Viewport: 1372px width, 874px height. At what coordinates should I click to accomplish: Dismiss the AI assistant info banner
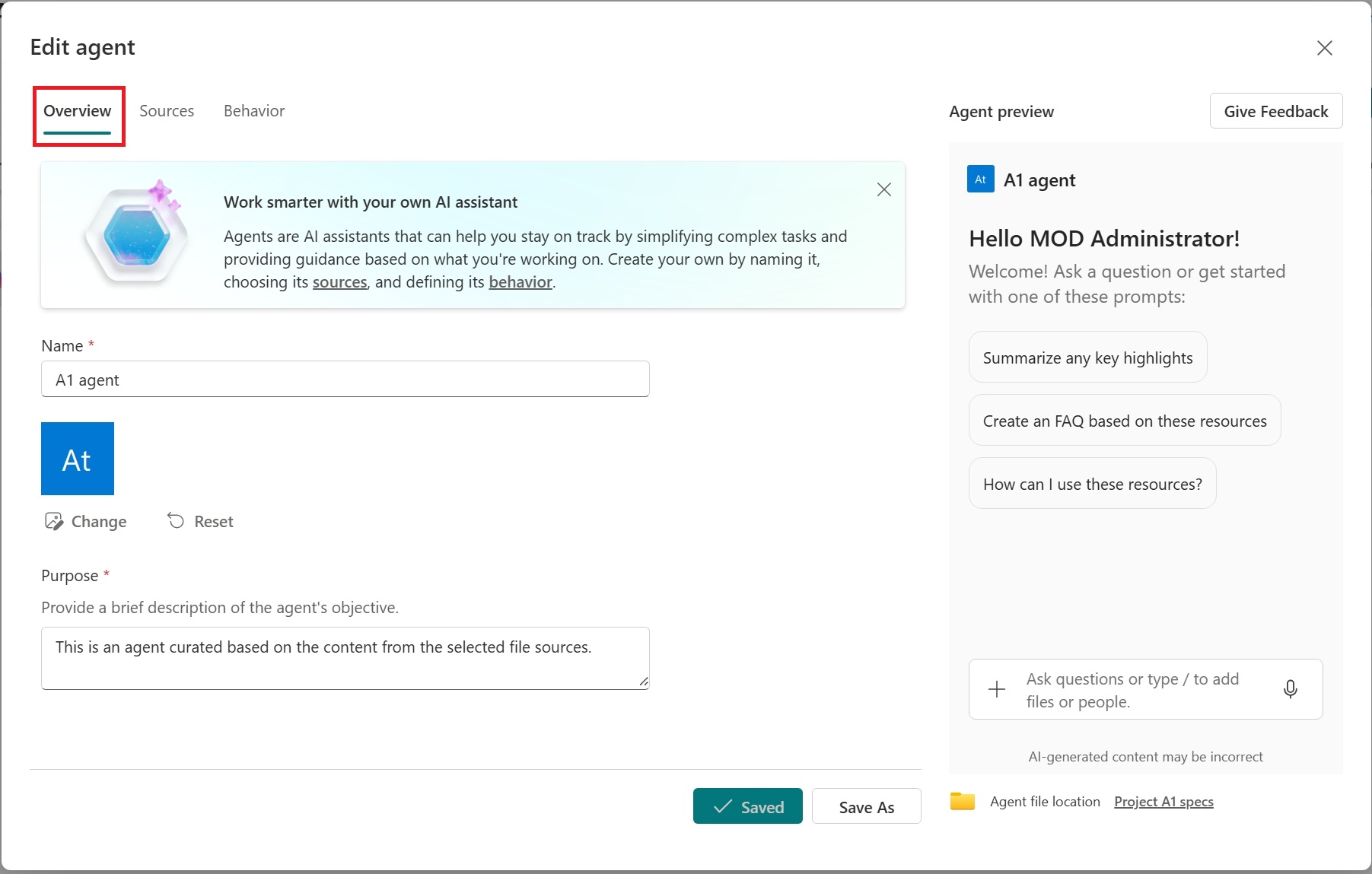[883, 189]
